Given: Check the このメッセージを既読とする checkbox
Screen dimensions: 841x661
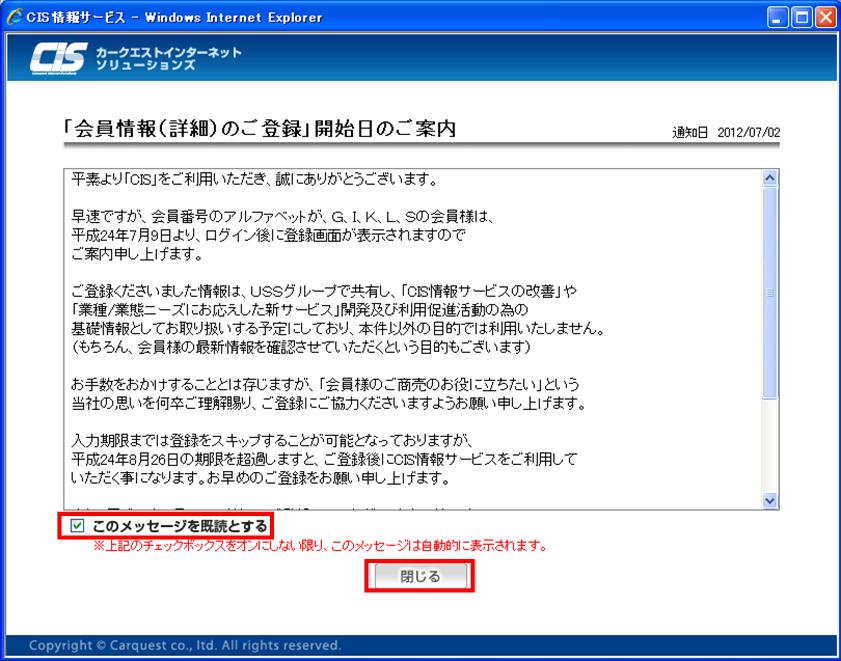Looking at the screenshot, I should click(77, 526).
